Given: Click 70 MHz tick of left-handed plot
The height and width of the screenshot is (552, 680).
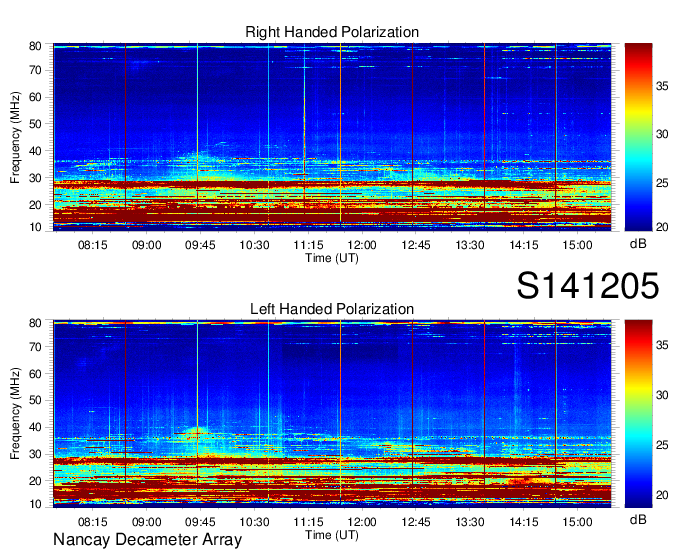Looking at the screenshot, I should 35,347.
